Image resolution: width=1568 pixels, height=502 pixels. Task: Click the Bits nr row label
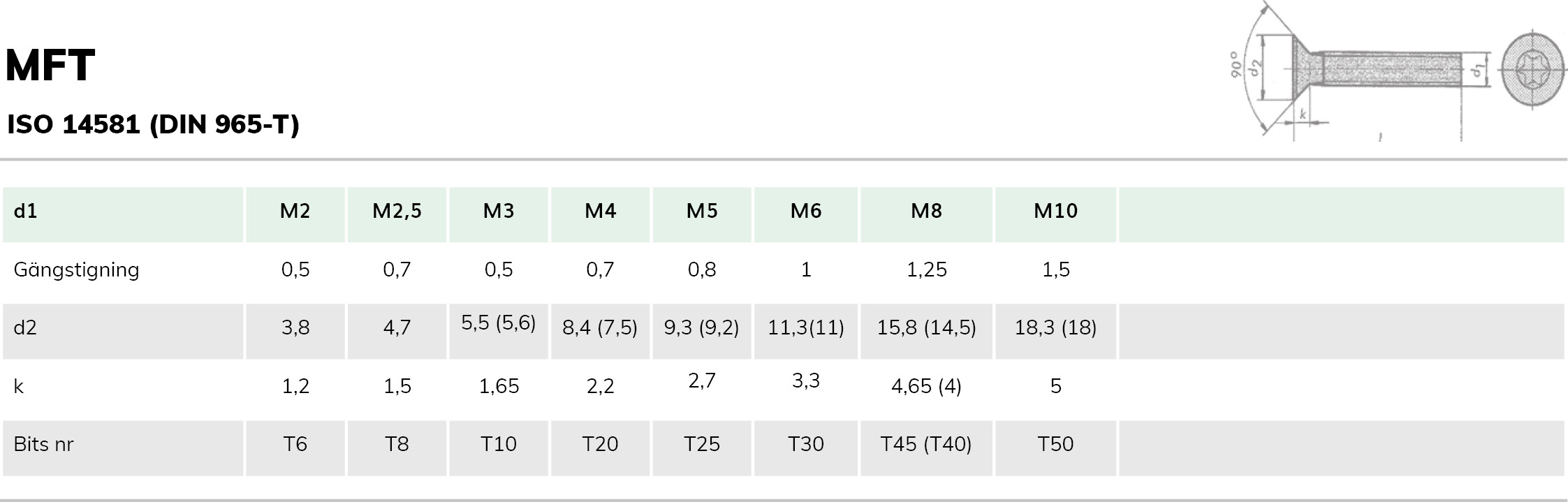tap(43, 444)
